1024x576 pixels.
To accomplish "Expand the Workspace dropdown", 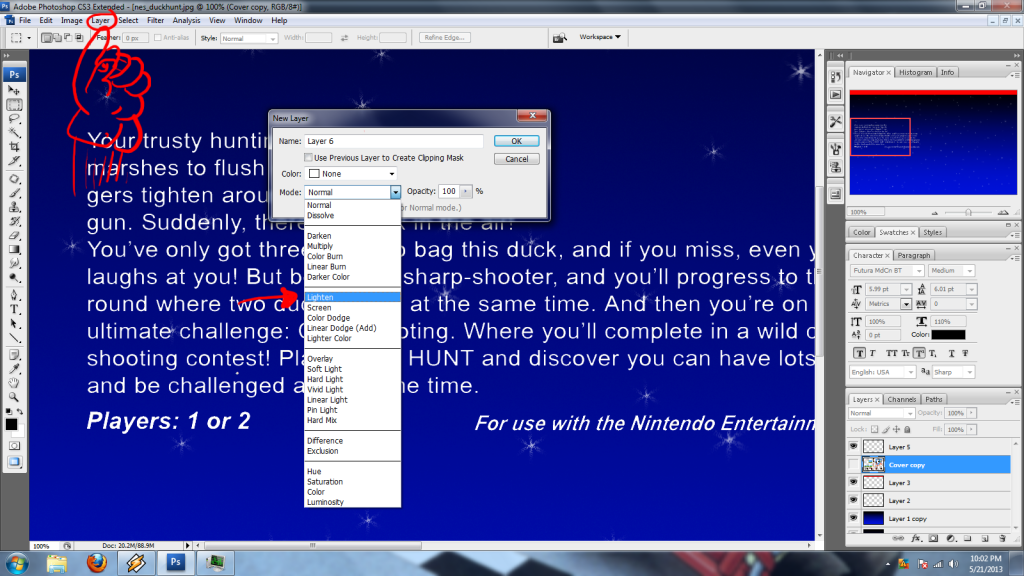I will (x=600, y=37).
